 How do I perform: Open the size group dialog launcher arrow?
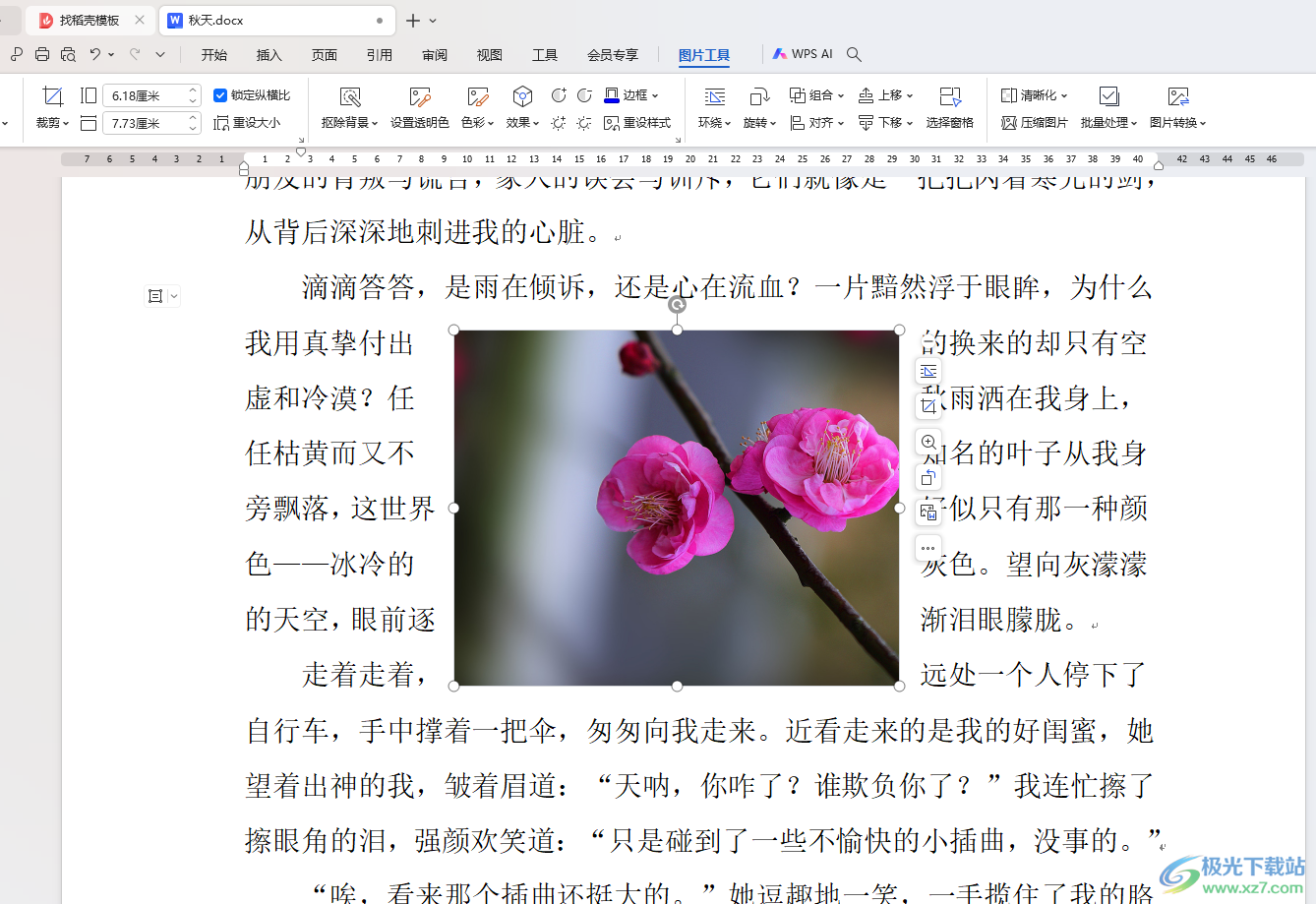pos(301,141)
